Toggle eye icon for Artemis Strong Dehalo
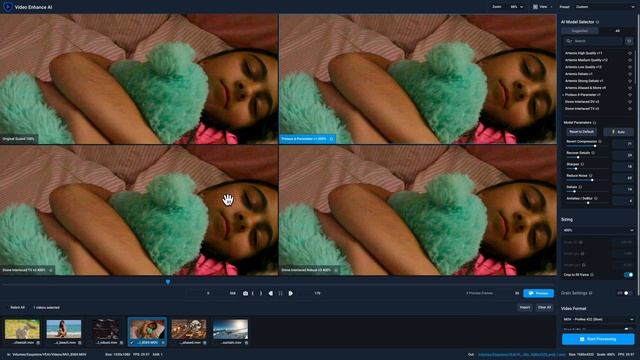Viewport: 640px width, 360px height. click(x=630, y=81)
